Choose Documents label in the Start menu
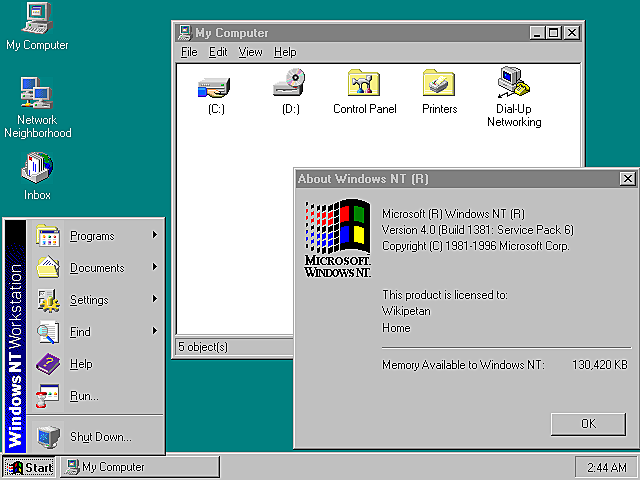This screenshot has height=480, width=640. 97,268
